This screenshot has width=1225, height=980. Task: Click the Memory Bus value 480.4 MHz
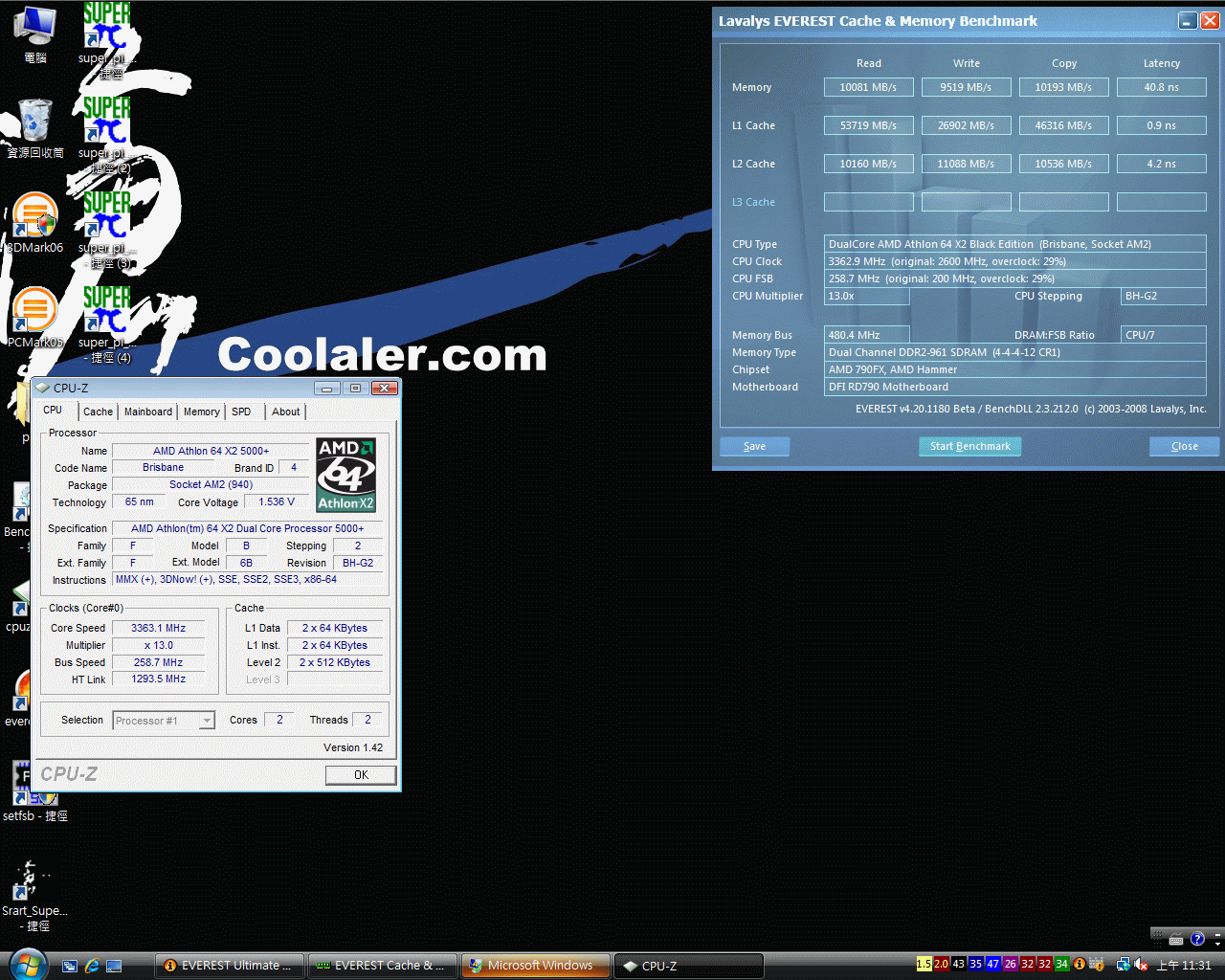[867, 335]
